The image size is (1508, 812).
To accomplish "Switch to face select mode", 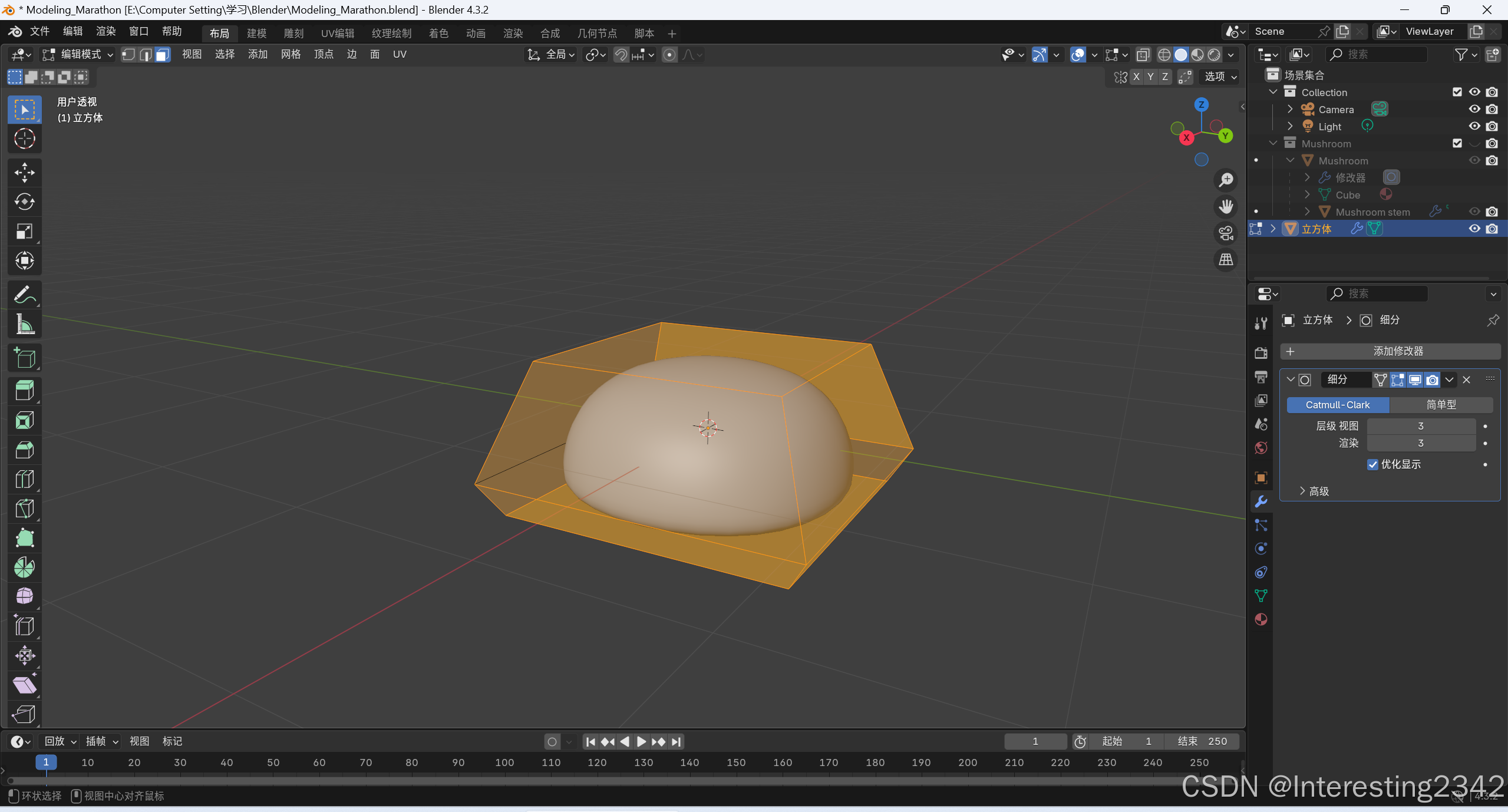I will pyautogui.click(x=163, y=55).
